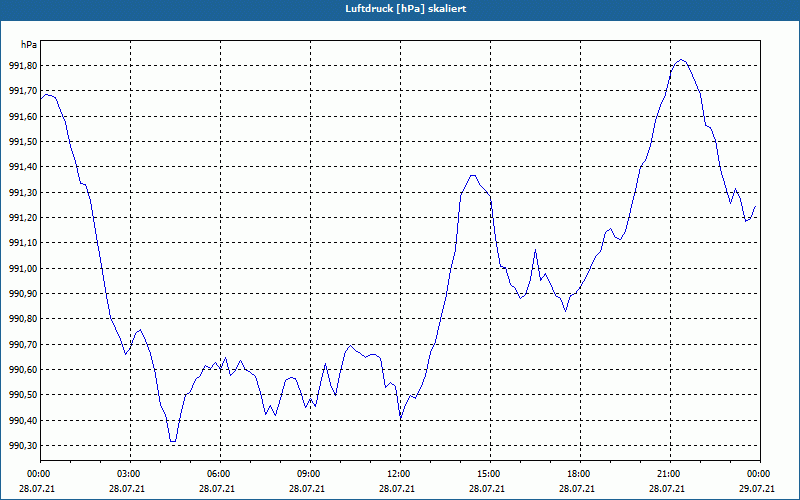This screenshot has width=800, height=500.
Task: Click the 991,50 y-axis label
Action: click(x=23, y=141)
